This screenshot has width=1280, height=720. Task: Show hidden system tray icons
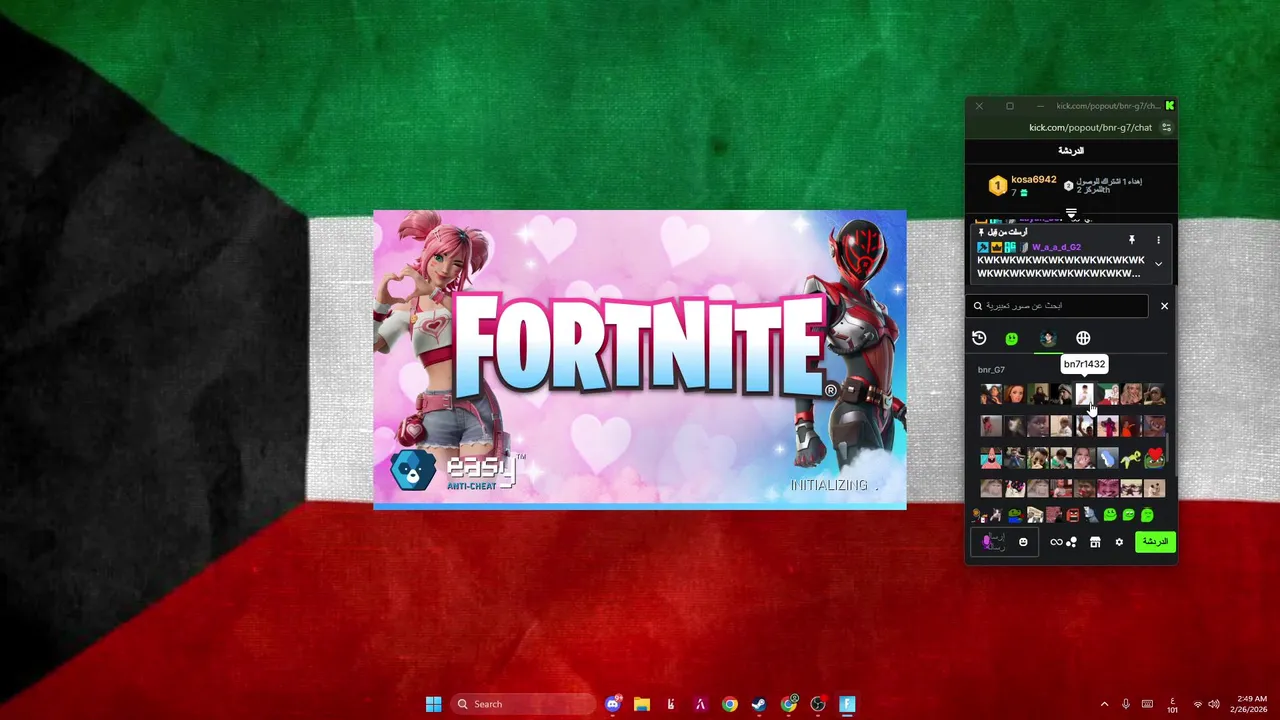pos(1104,704)
